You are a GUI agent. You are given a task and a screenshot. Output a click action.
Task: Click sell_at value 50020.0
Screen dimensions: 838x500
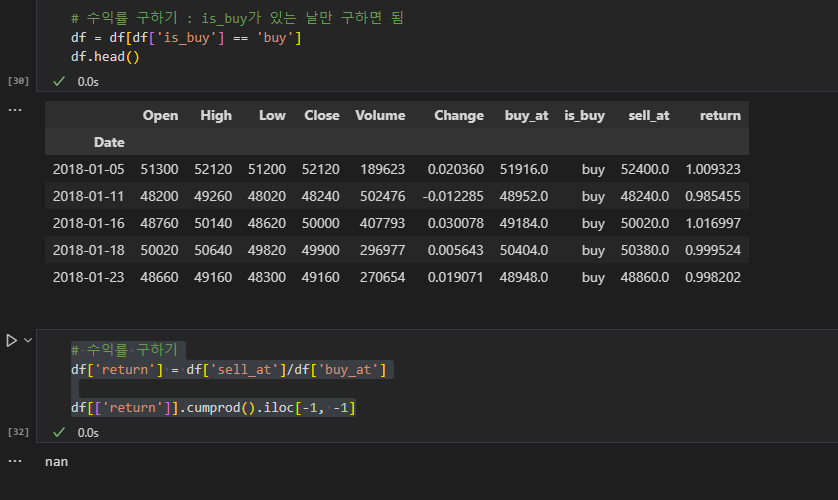[x=645, y=223]
